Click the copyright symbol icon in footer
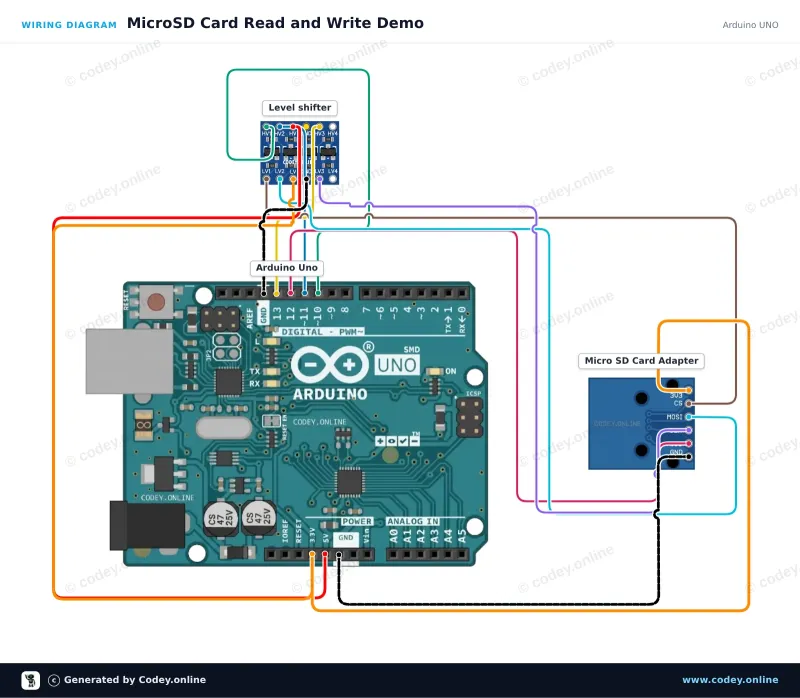This screenshot has width=800, height=698. coord(54,680)
